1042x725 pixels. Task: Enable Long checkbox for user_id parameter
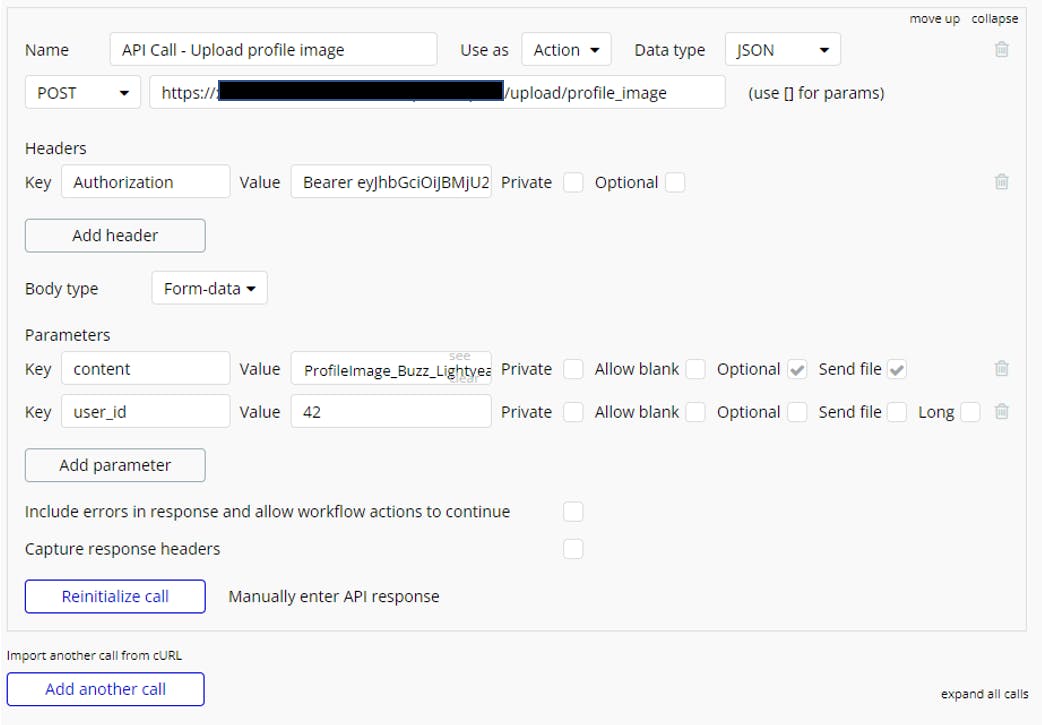tap(969, 412)
